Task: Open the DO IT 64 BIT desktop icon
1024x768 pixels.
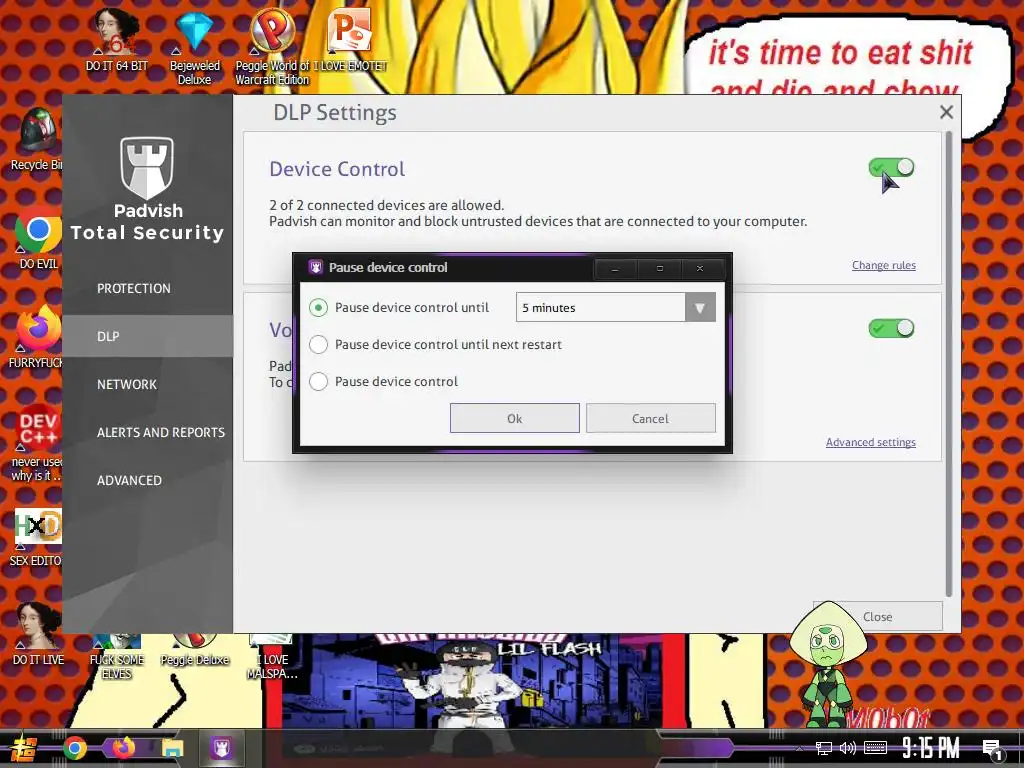Action: [x=116, y=40]
